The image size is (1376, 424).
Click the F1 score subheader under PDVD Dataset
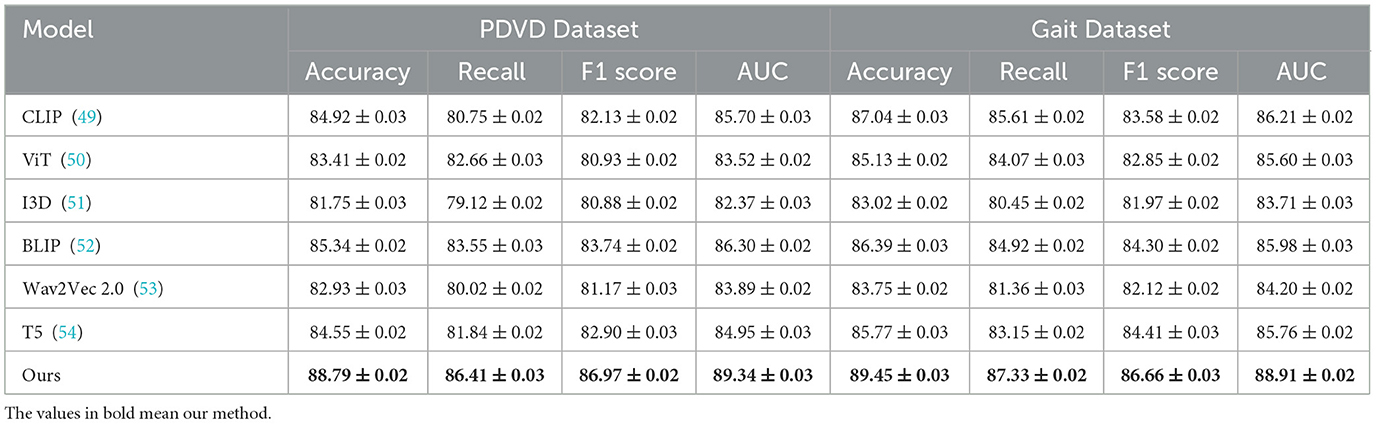click(626, 72)
